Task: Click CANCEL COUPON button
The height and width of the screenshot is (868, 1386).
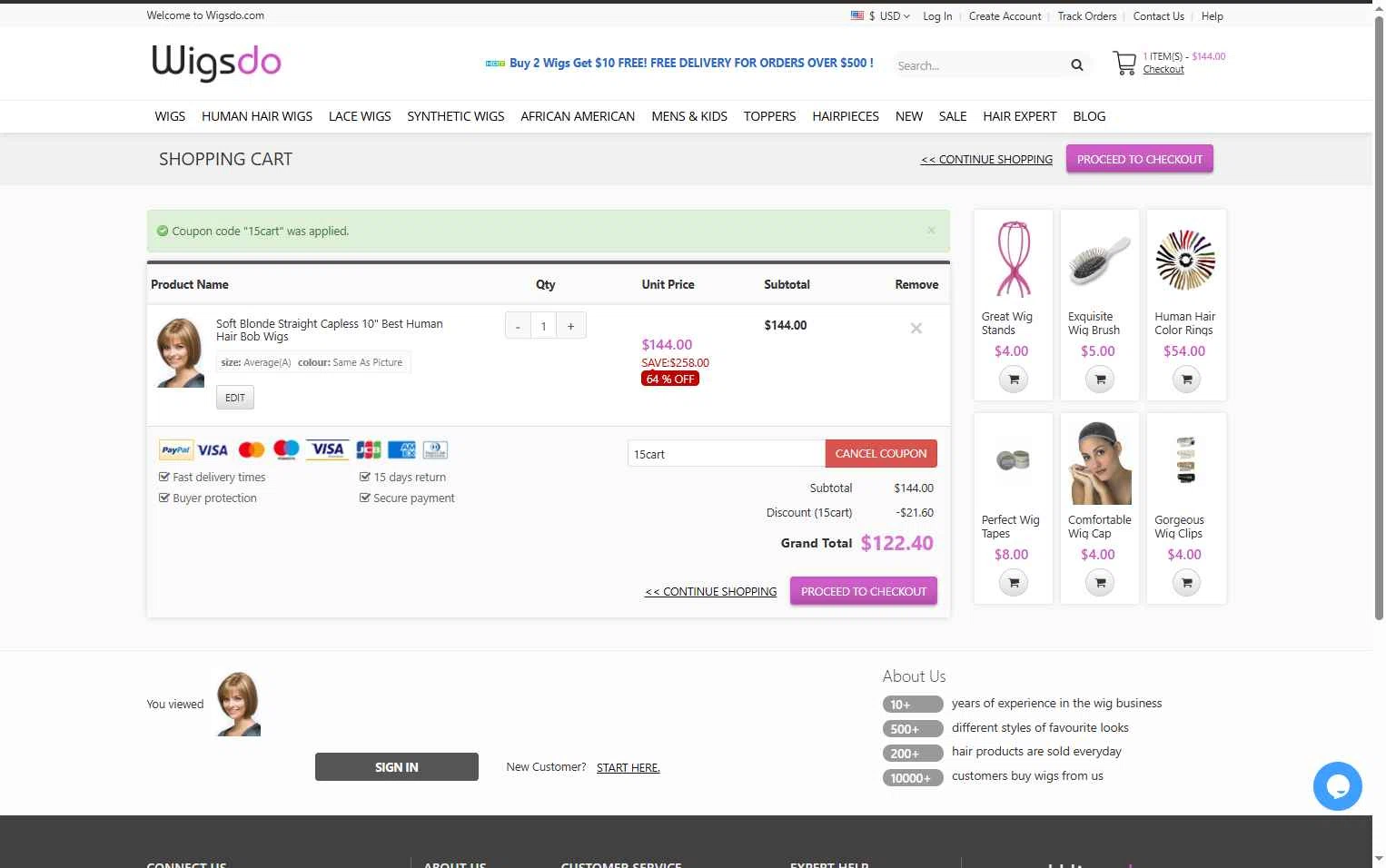Action: [x=881, y=453]
